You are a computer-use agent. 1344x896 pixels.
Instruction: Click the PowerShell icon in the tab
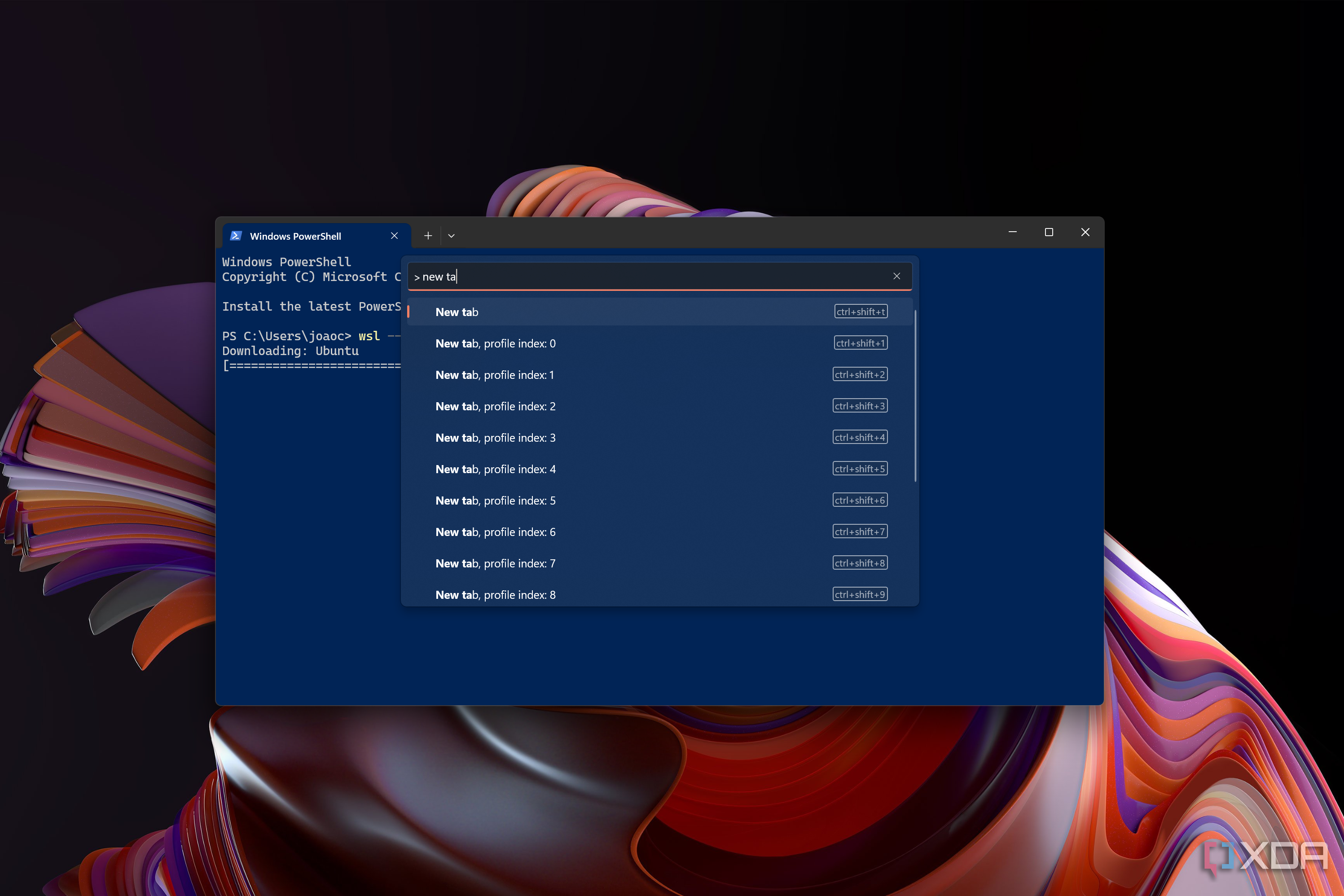tap(235, 235)
